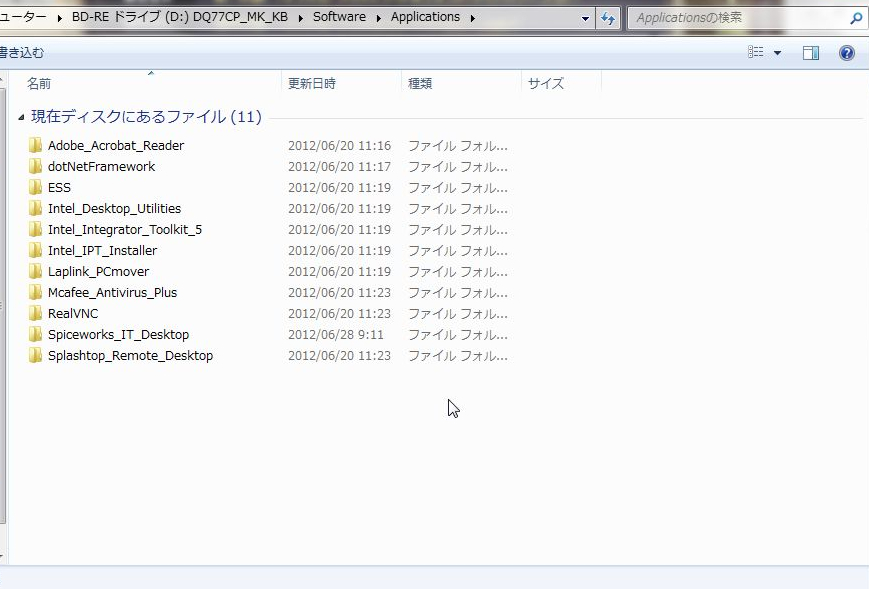869x589 pixels.
Task: Click the vertical scrollbar of the left pane
Action: tap(2, 305)
